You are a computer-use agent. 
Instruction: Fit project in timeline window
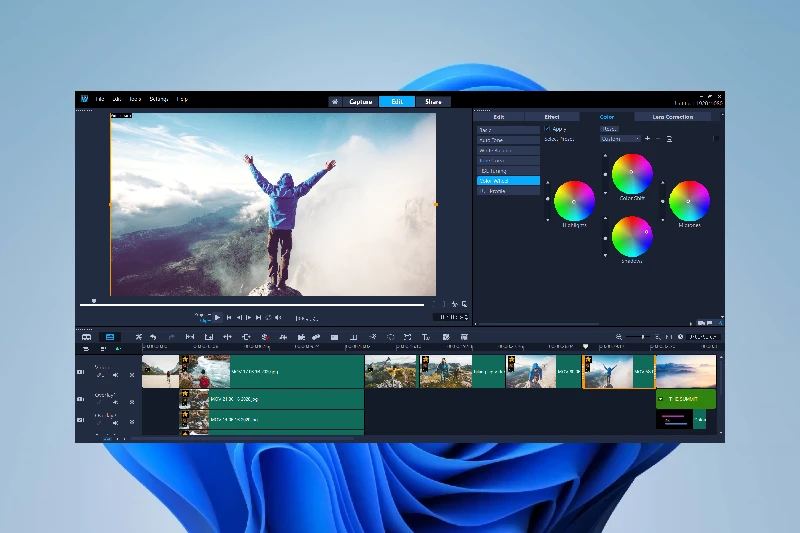pos(668,337)
